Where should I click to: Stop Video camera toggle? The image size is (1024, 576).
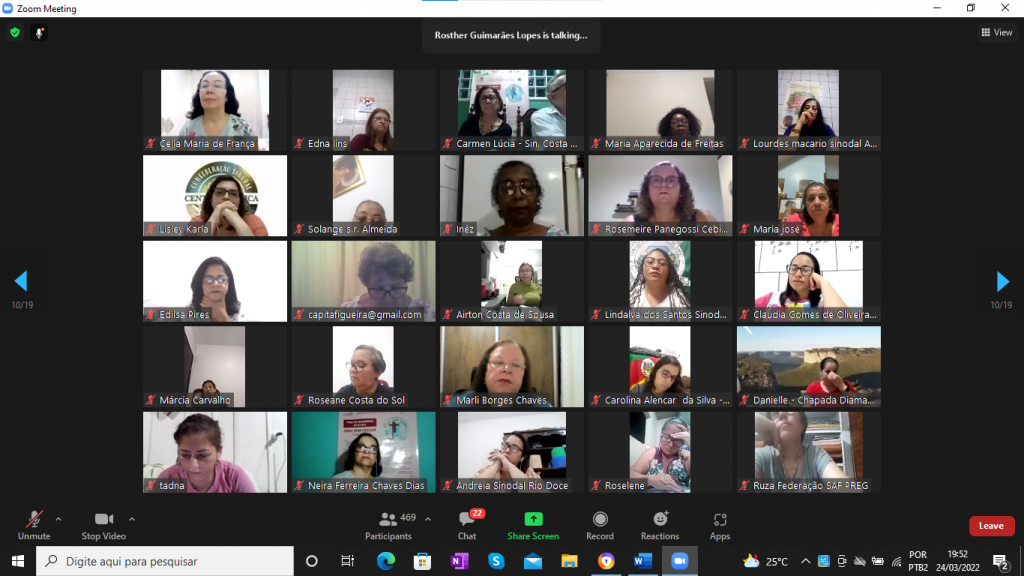[103, 524]
